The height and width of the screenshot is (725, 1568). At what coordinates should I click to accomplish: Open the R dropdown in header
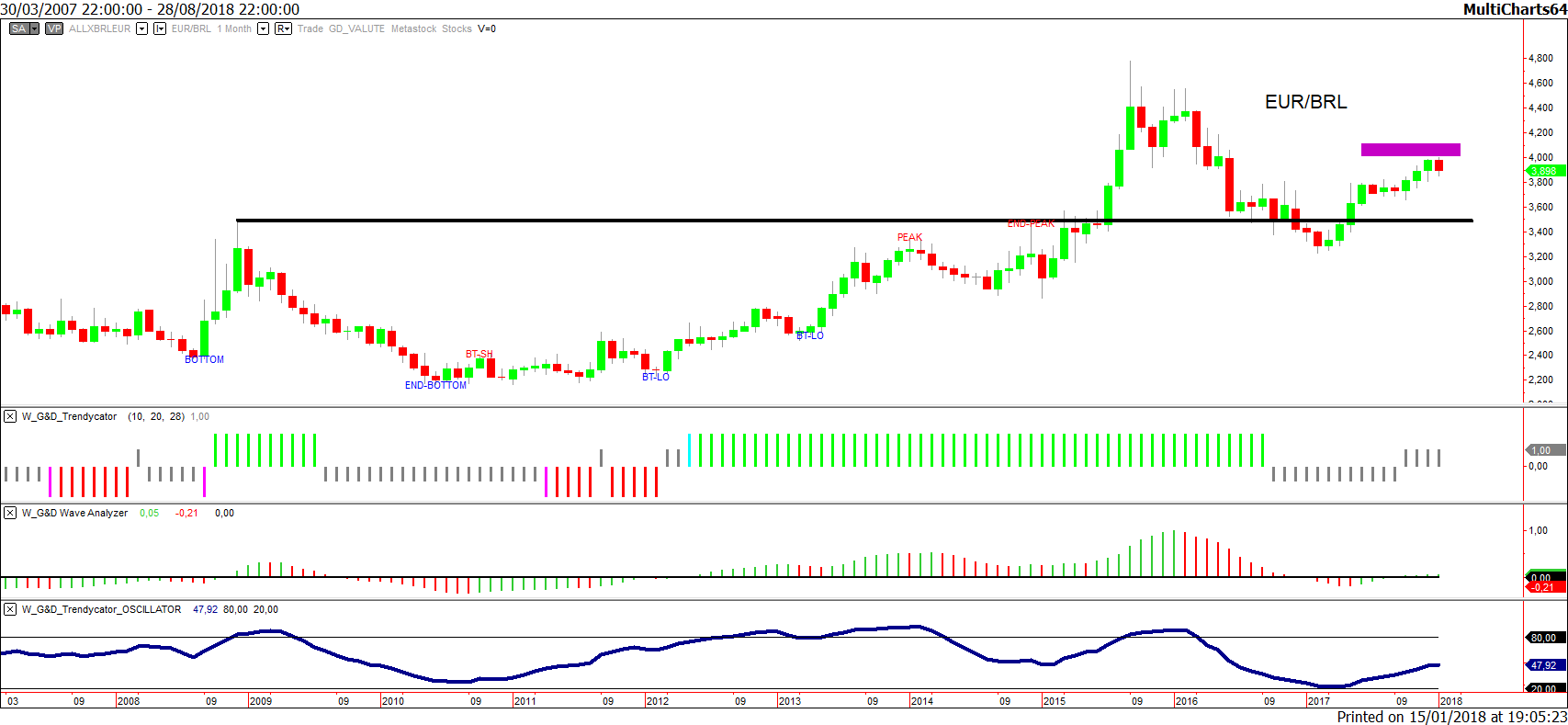point(283,28)
